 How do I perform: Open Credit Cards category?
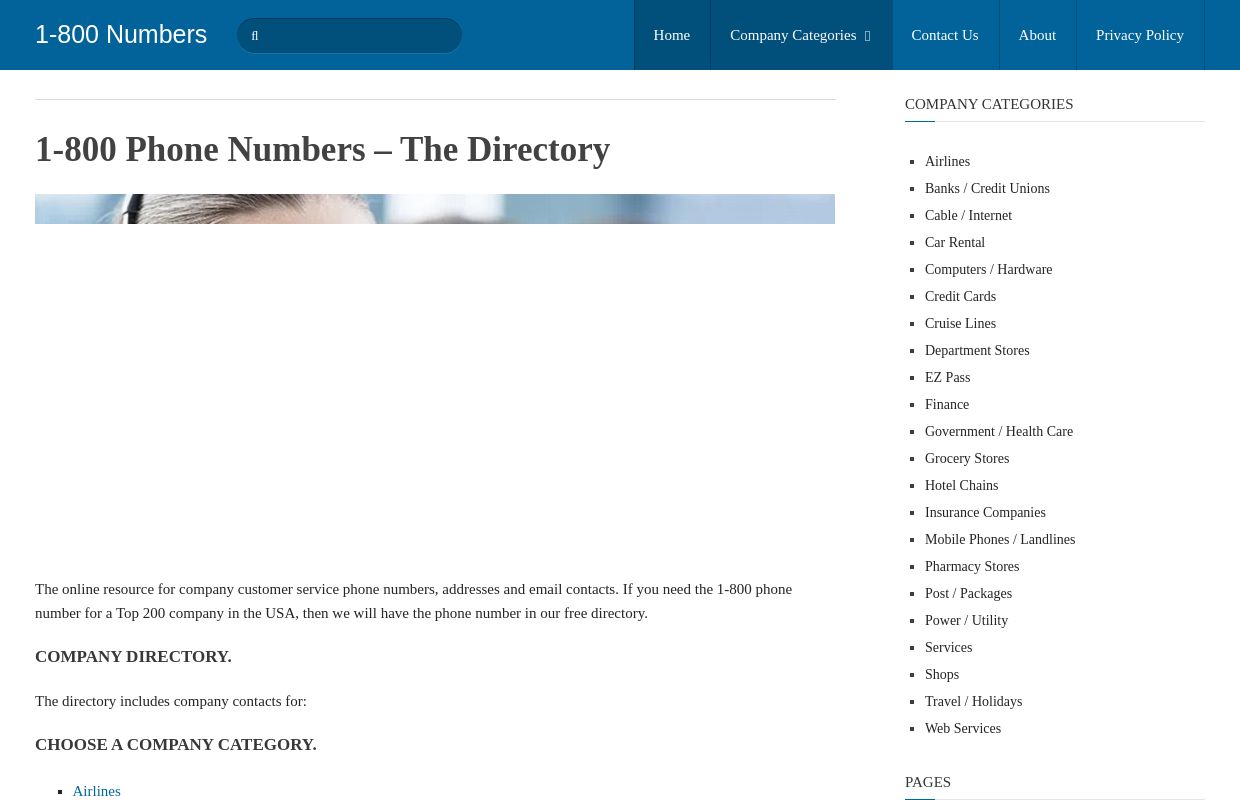960,297
